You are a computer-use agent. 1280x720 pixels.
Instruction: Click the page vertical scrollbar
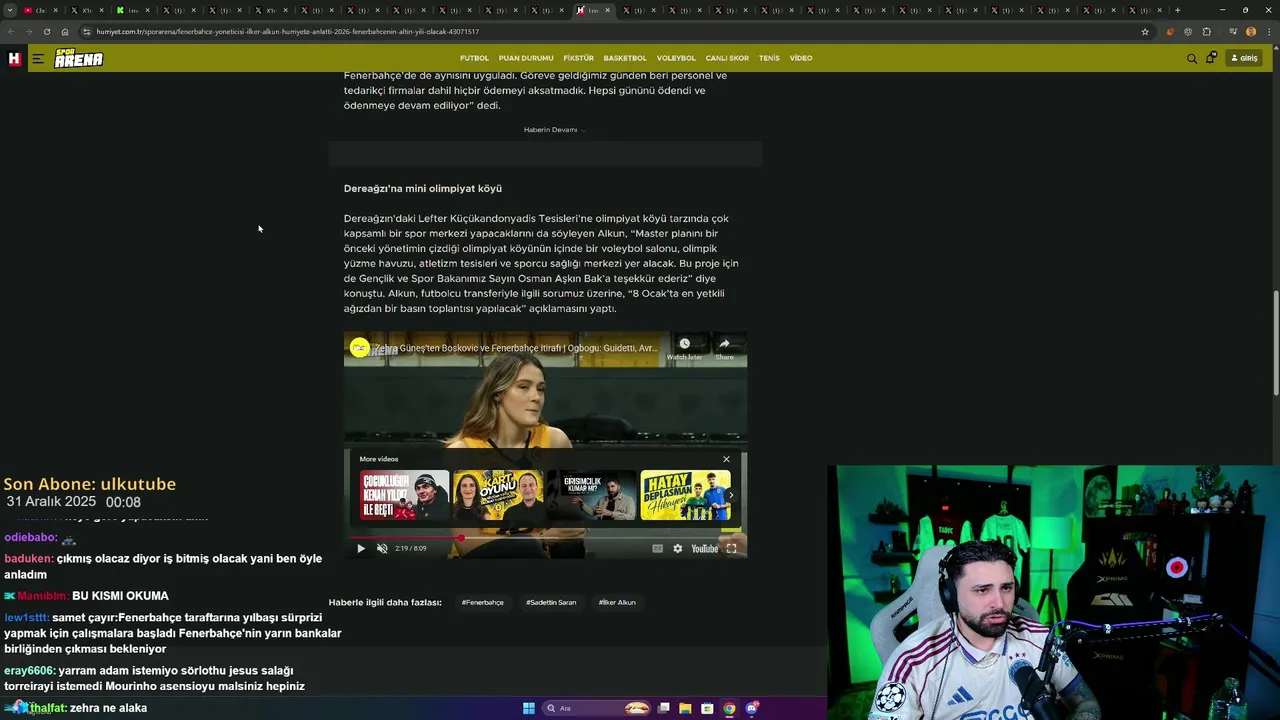1275,342
